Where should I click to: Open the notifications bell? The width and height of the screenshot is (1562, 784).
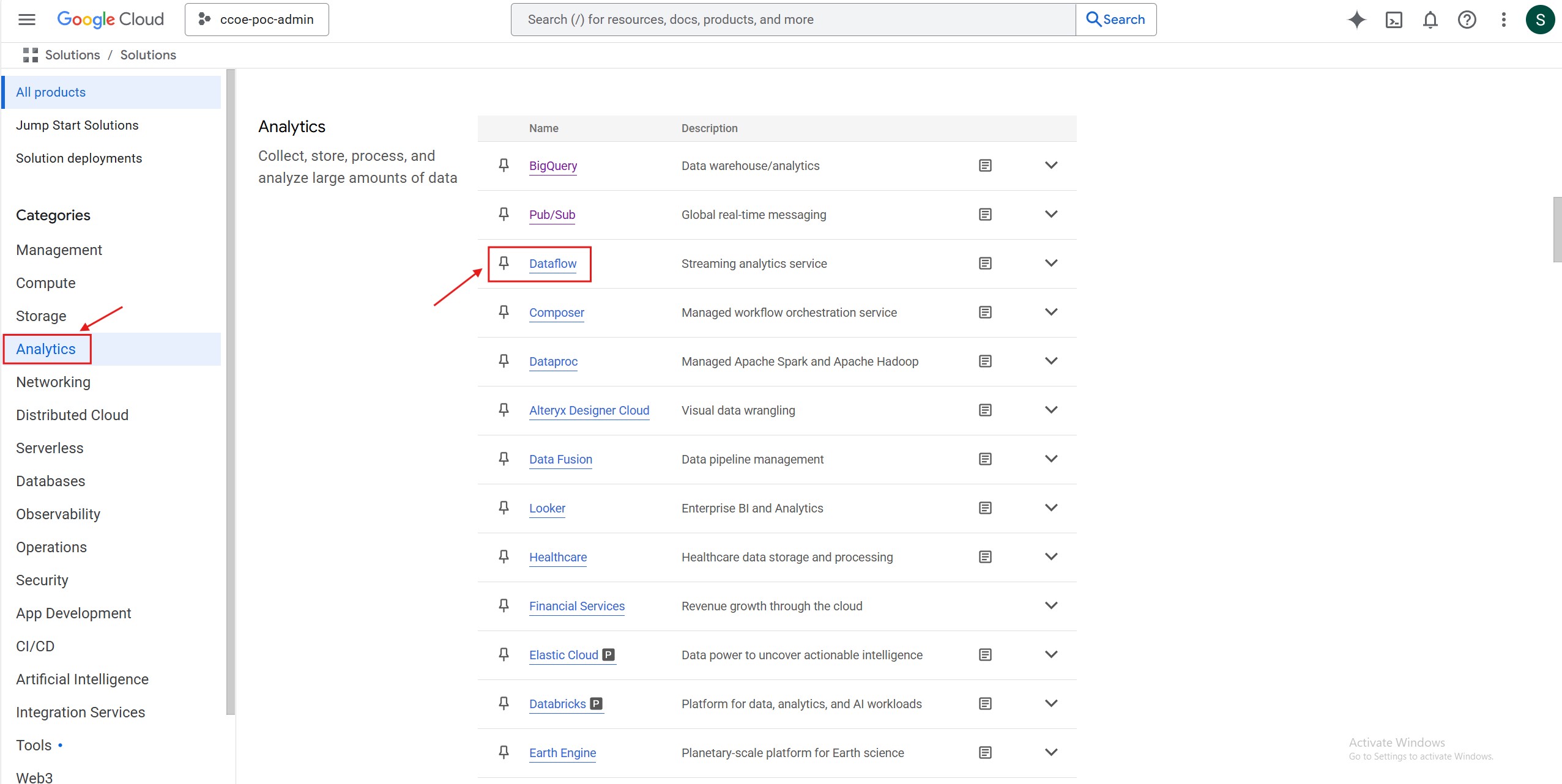pos(1430,20)
